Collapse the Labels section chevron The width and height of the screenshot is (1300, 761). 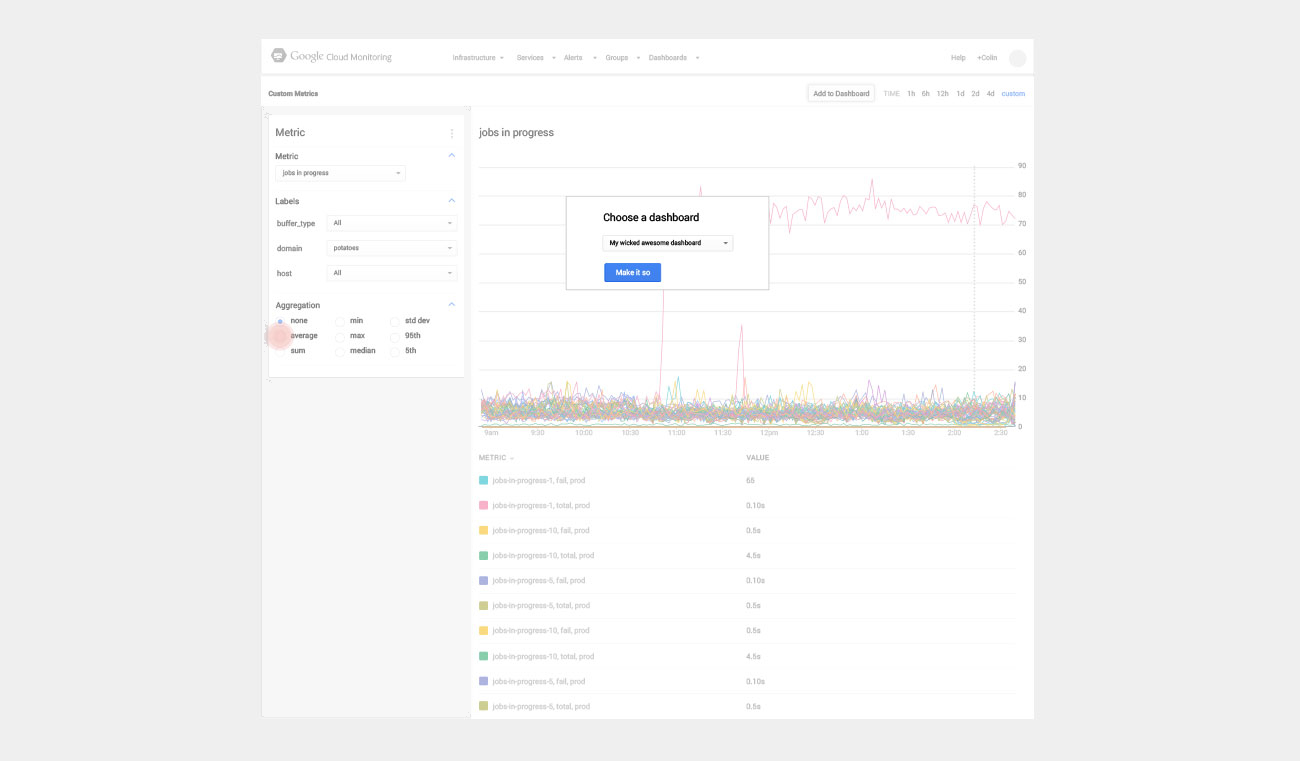point(451,201)
